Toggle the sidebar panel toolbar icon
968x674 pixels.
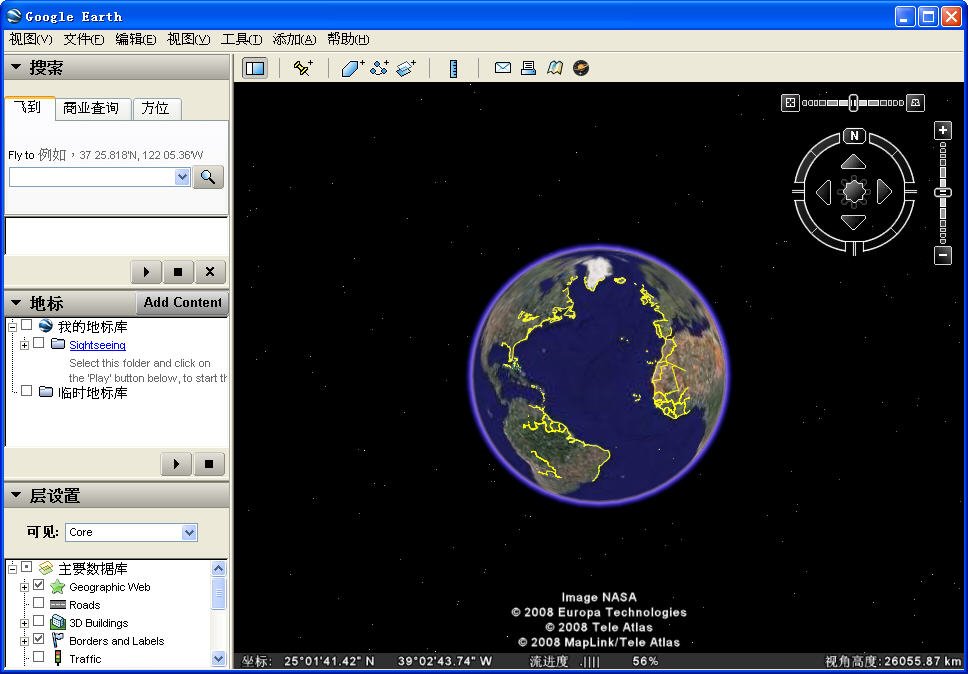(x=255, y=68)
